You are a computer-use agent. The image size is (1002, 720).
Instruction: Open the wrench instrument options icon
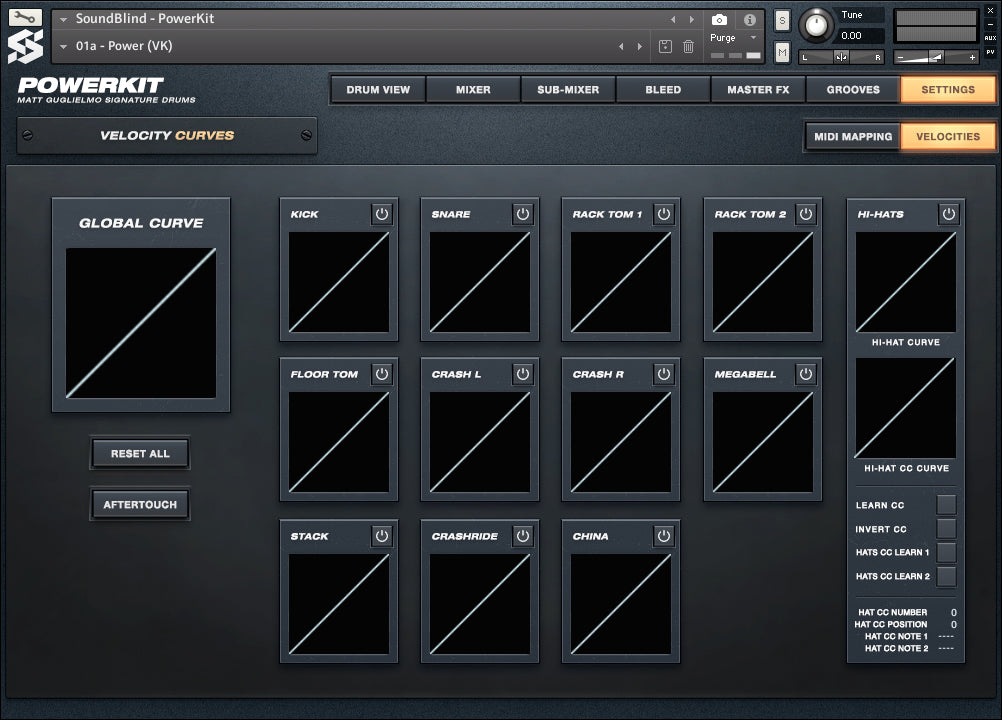click(x=25, y=17)
